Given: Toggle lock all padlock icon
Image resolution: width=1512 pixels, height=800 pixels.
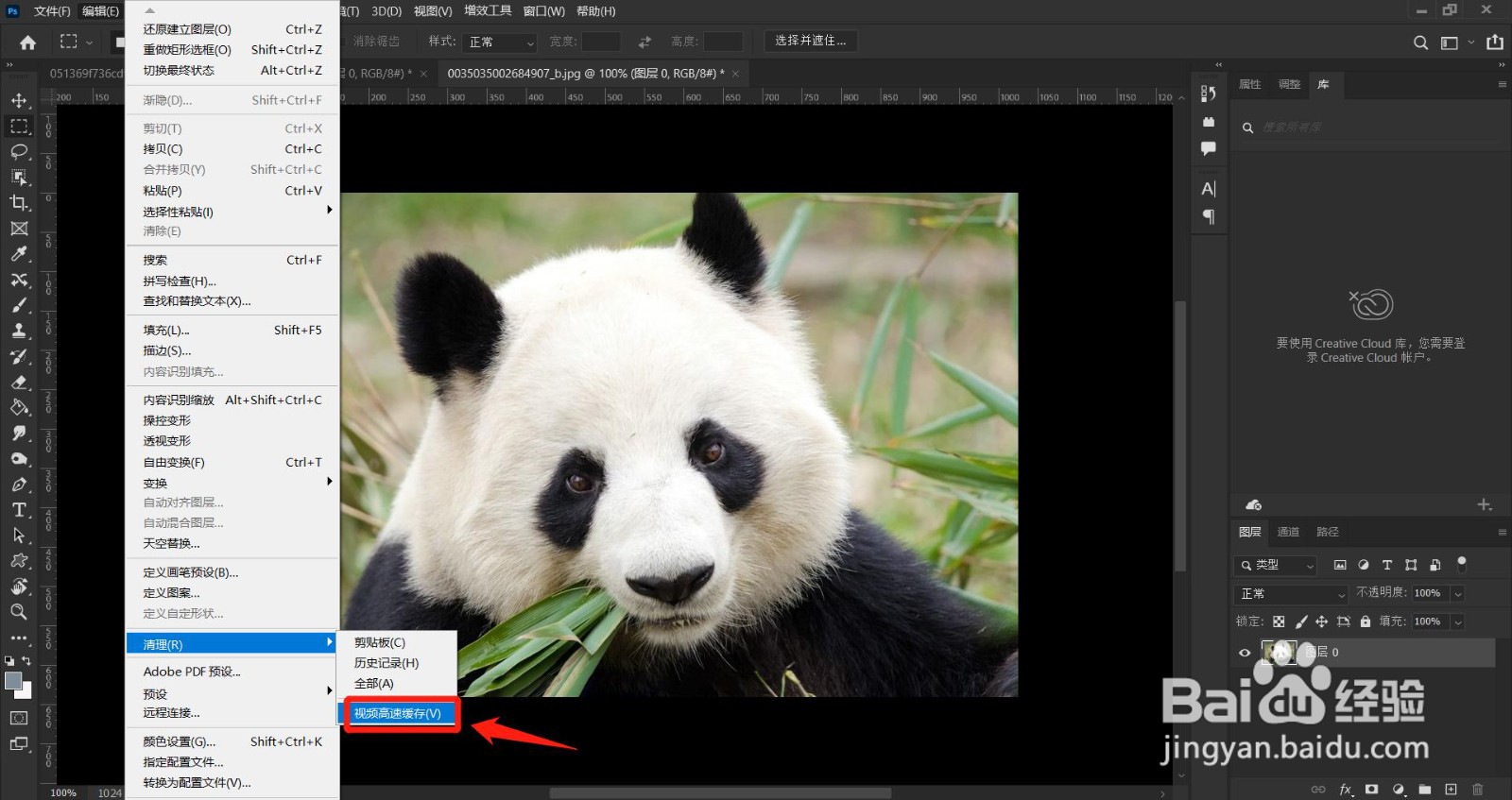Looking at the screenshot, I should click(x=1366, y=621).
